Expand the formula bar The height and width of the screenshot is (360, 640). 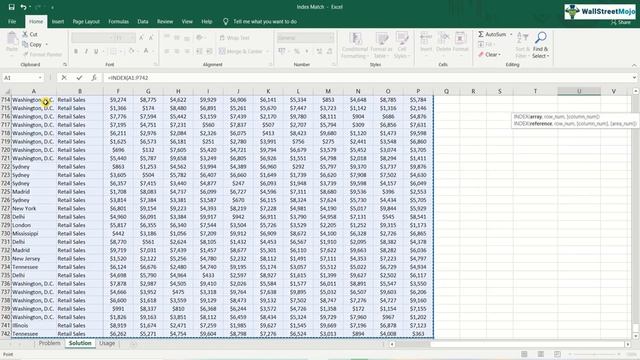[634, 78]
